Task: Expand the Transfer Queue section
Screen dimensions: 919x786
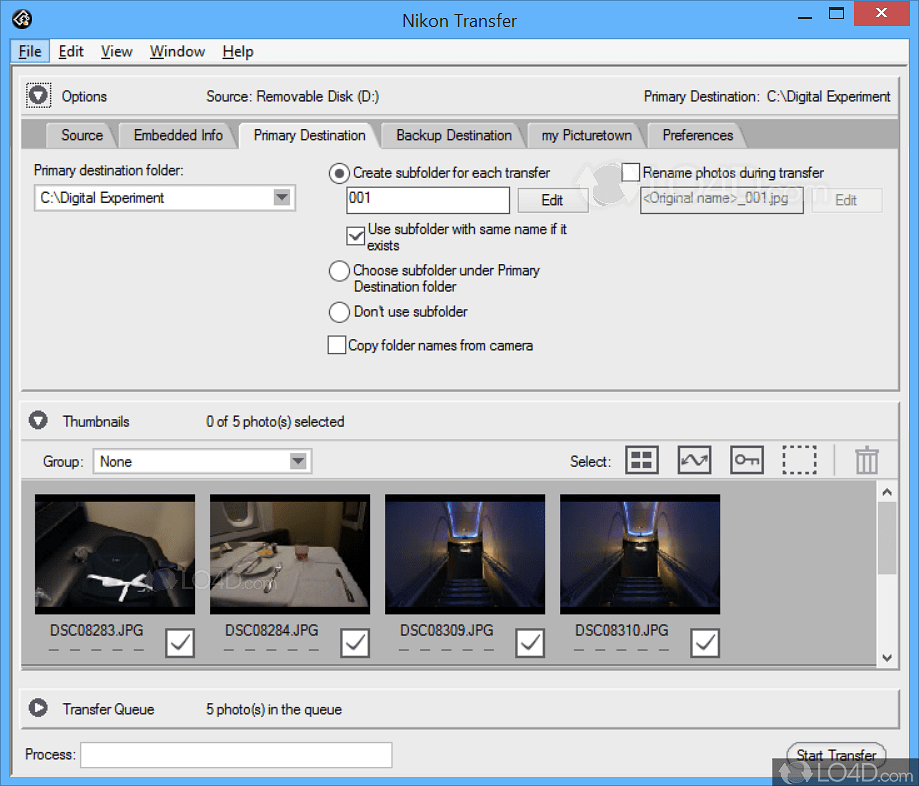Action: coord(38,708)
